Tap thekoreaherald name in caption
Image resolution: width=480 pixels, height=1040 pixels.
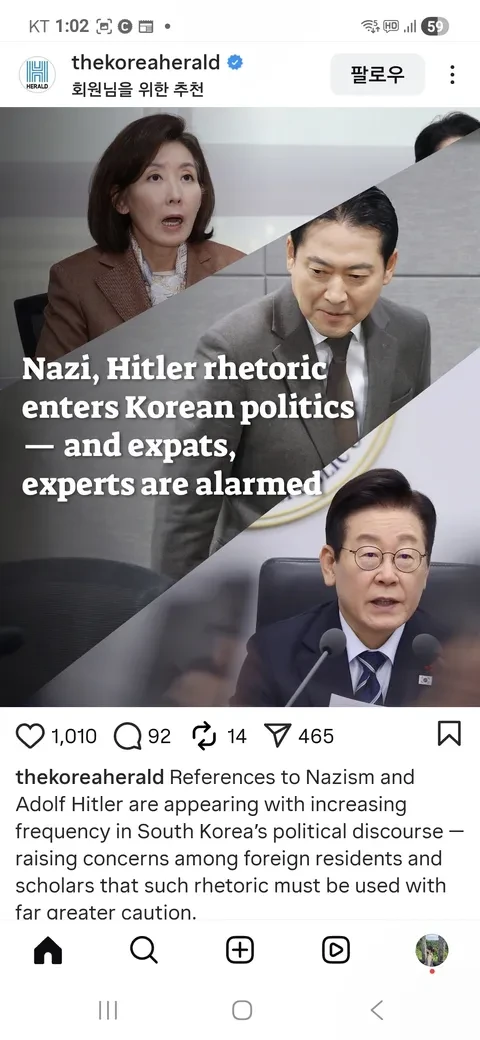[90, 777]
